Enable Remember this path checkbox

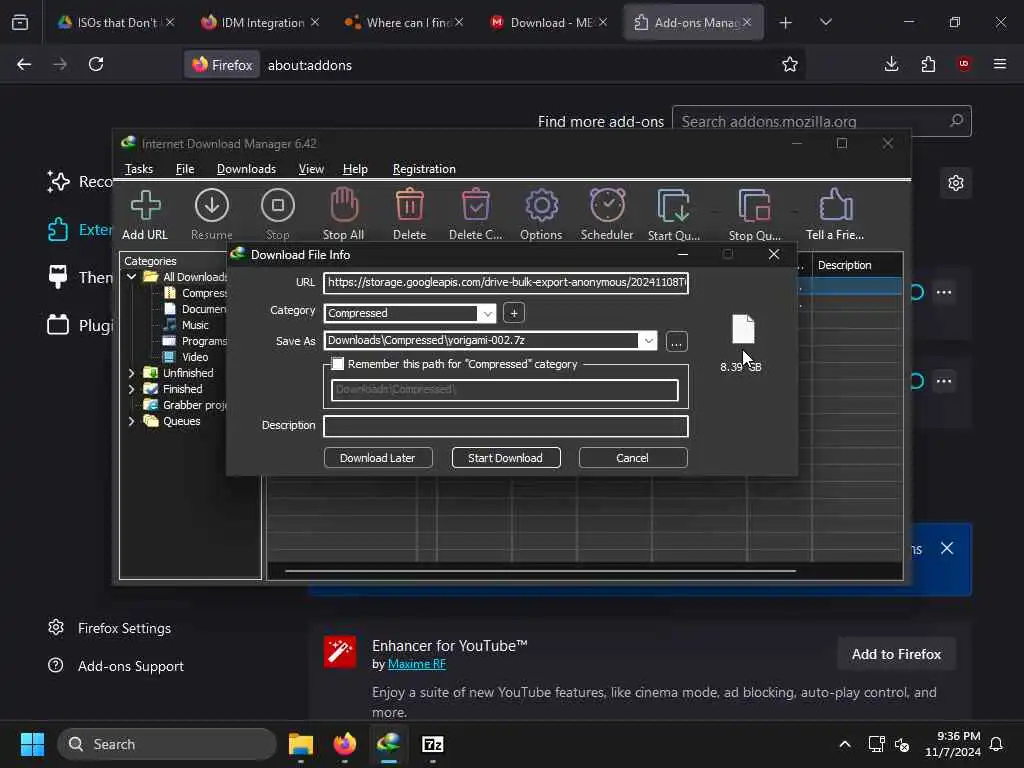coord(338,364)
